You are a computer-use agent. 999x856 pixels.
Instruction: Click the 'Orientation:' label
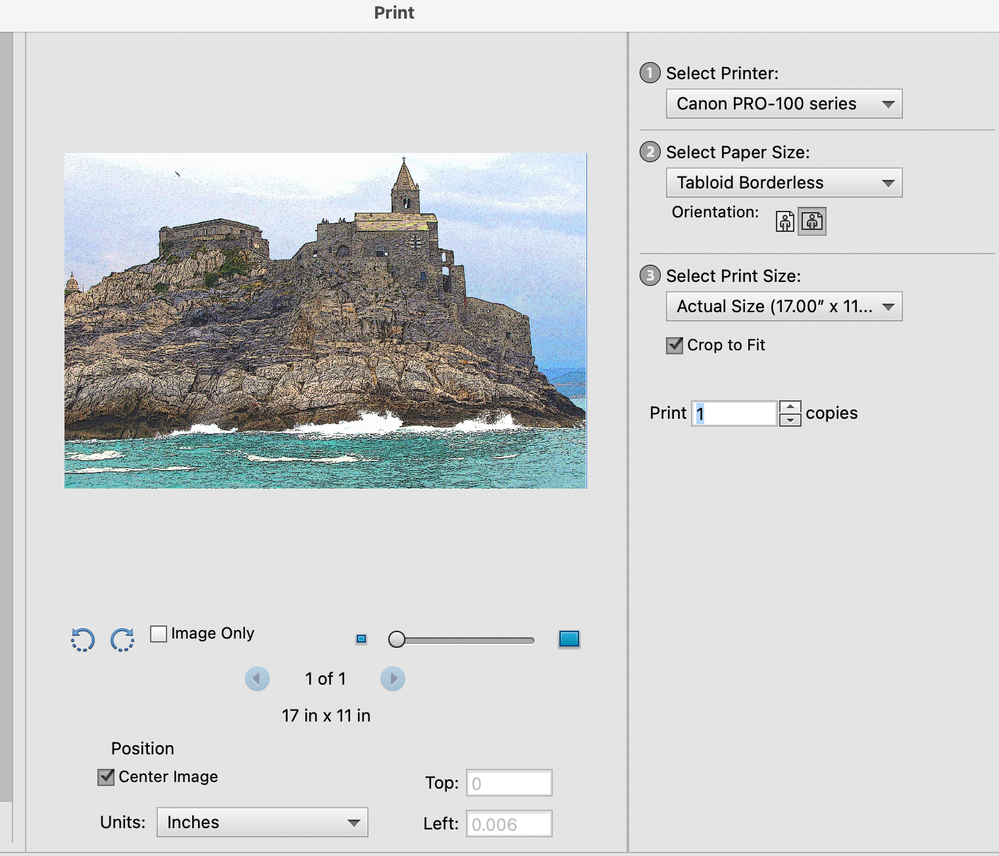pyautogui.click(x=715, y=212)
